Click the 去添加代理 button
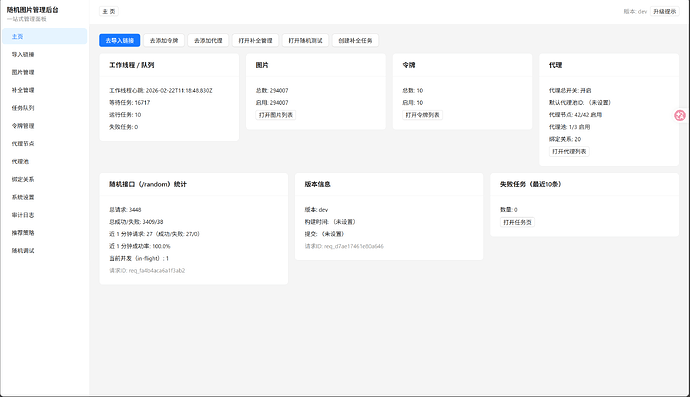 [208, 40]
